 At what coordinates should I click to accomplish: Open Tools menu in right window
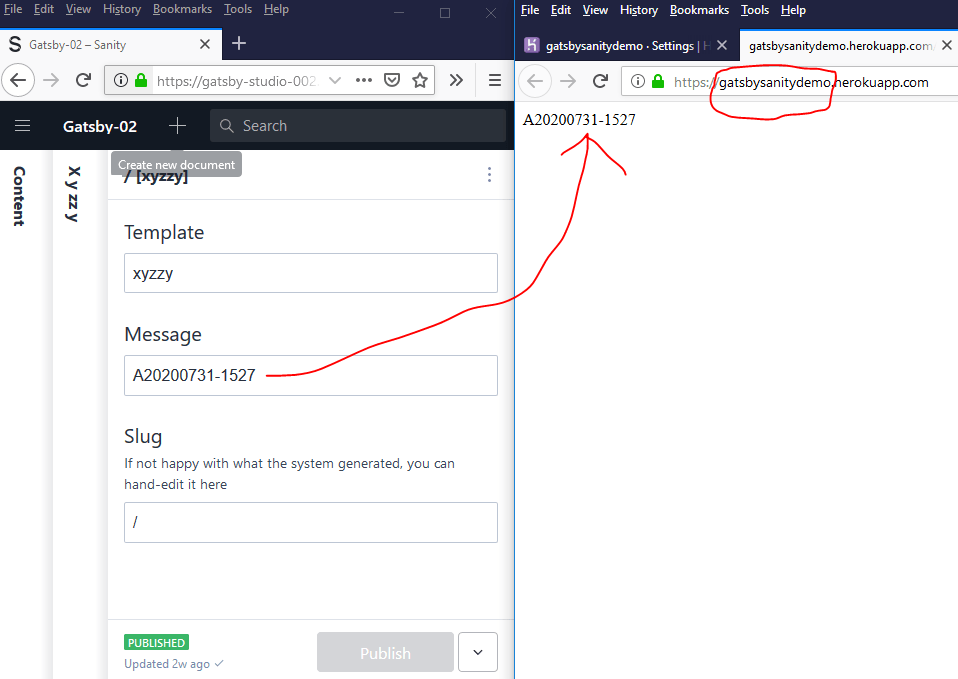755,10
